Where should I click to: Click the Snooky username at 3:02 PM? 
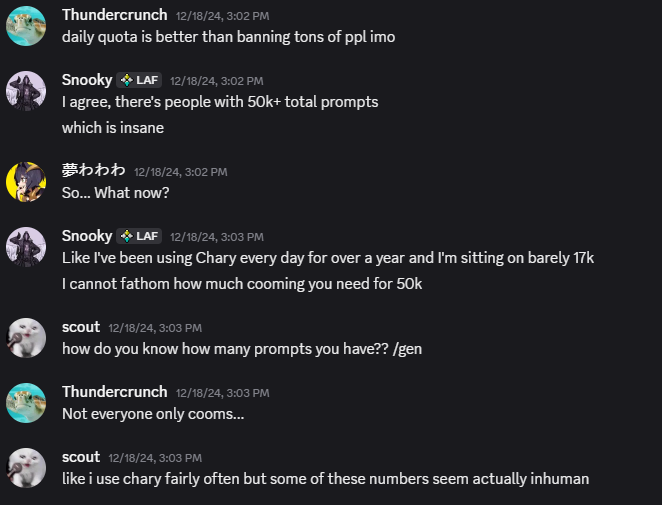87,80
